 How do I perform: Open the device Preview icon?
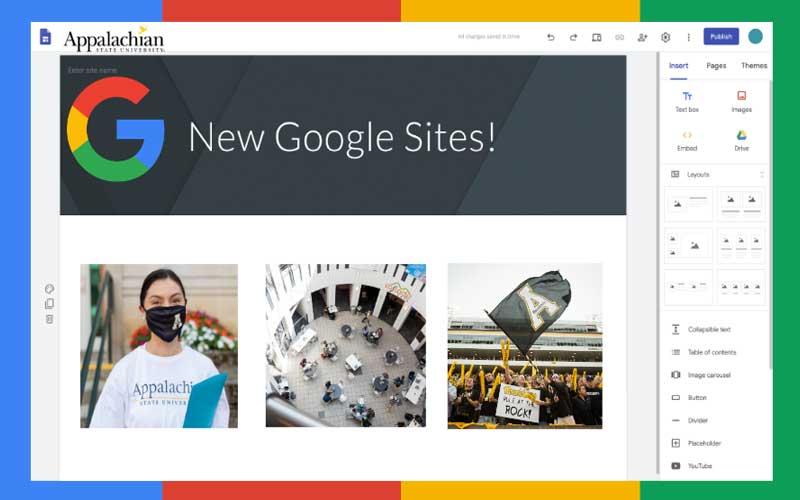(596, 37)
